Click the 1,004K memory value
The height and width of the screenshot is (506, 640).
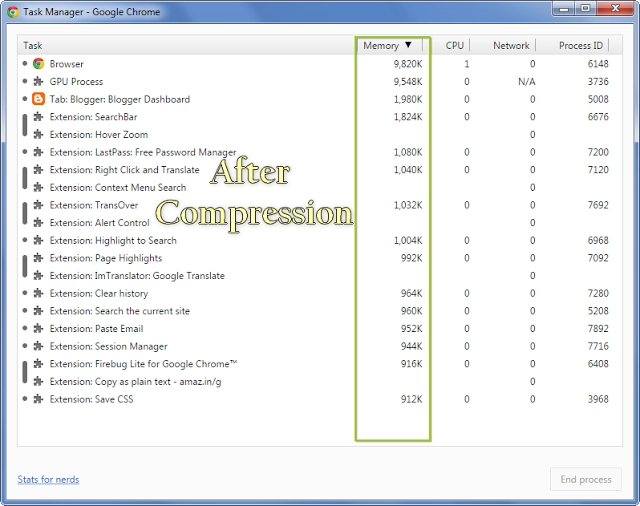[x=408, y=240]
